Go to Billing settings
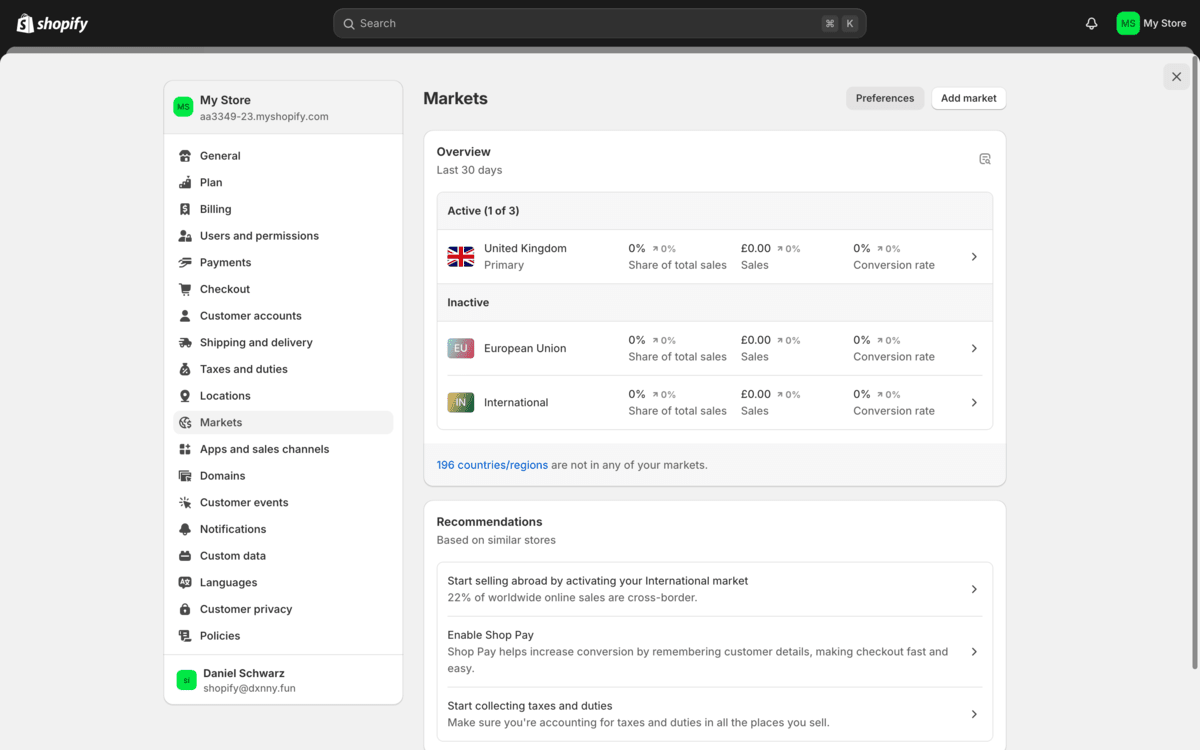This screenshot has height=750, width=1200. pos(215,208)
